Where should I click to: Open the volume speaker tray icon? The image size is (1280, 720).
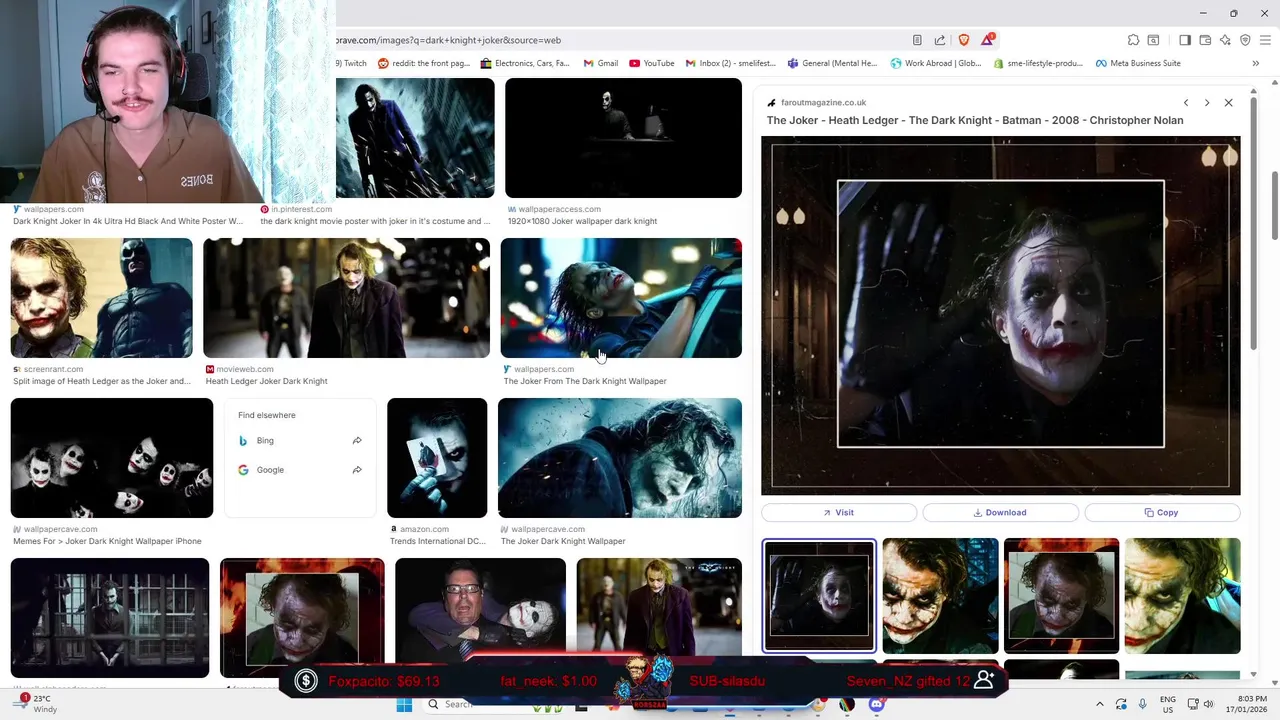point(1208,704)
